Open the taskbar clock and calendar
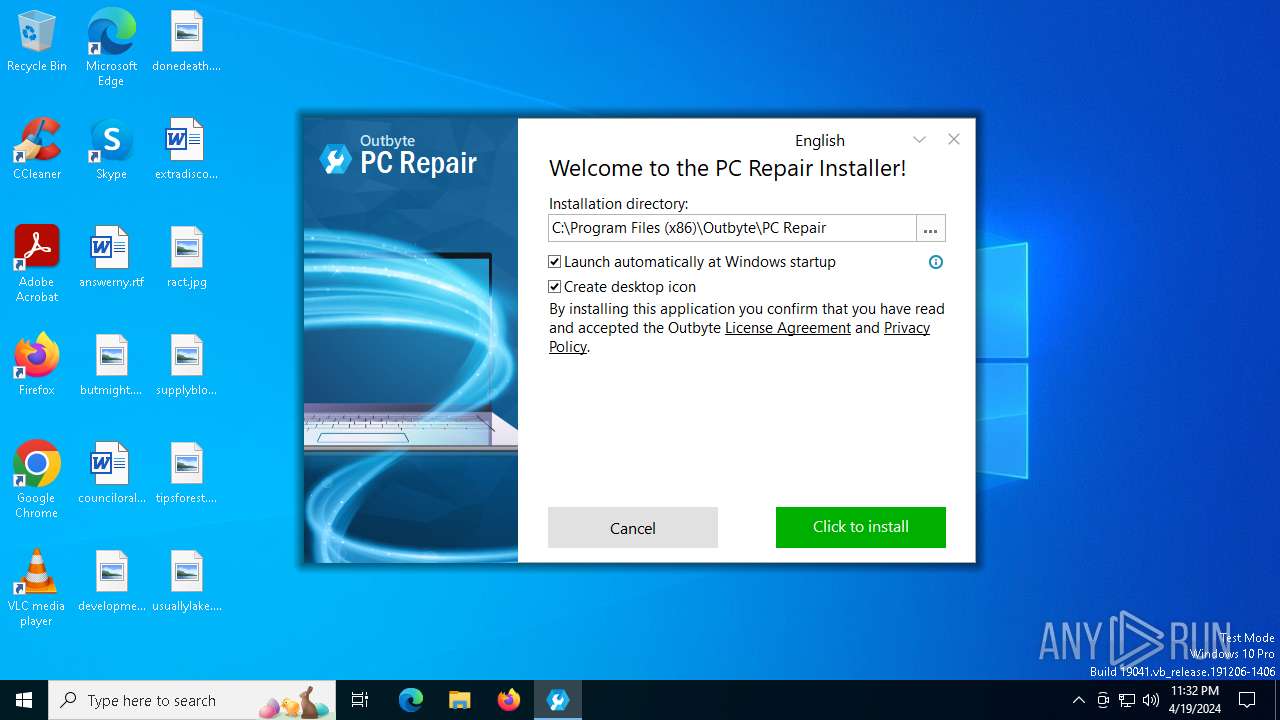The width and height of the screenshot is (1280, 720). pyautogui.click(x=1195, y=700)
